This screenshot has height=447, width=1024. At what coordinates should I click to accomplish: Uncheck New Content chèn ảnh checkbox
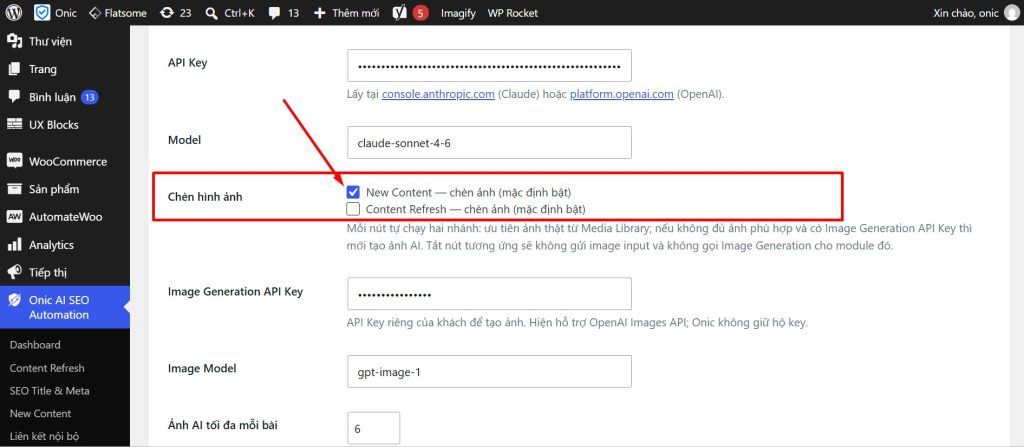353,192
